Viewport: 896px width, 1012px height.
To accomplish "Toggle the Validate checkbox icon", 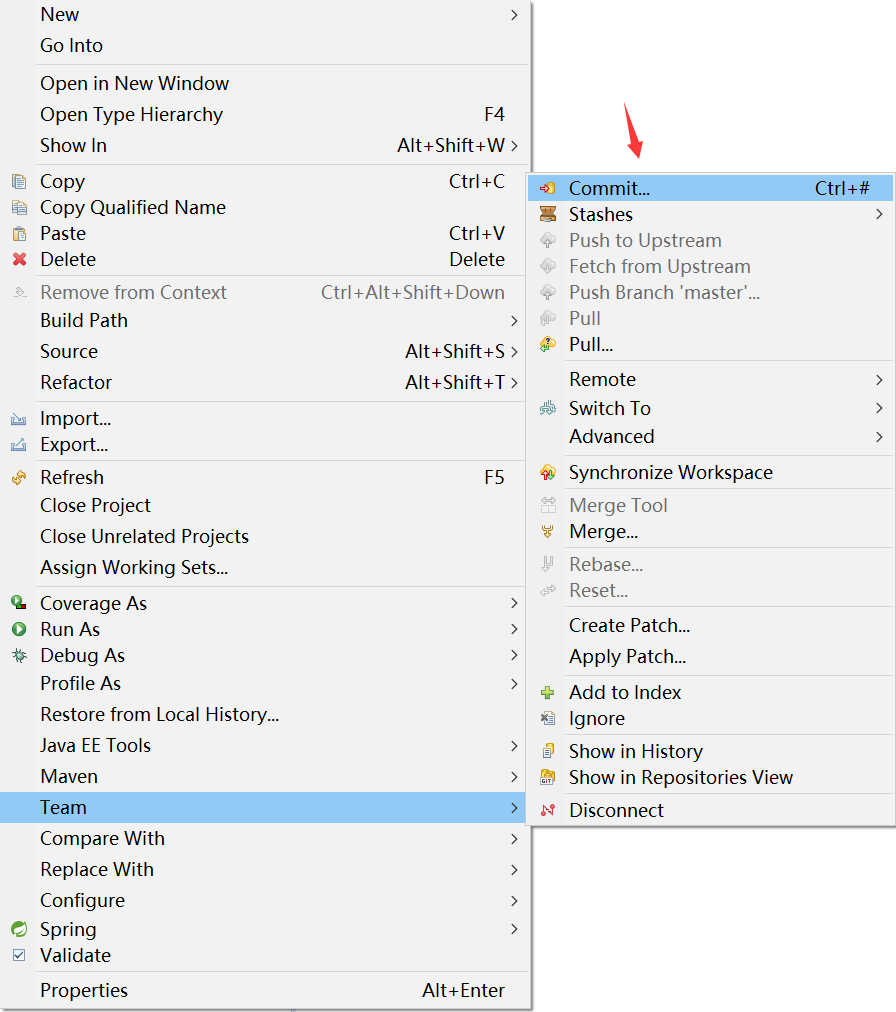I will (x=19, y=955).
